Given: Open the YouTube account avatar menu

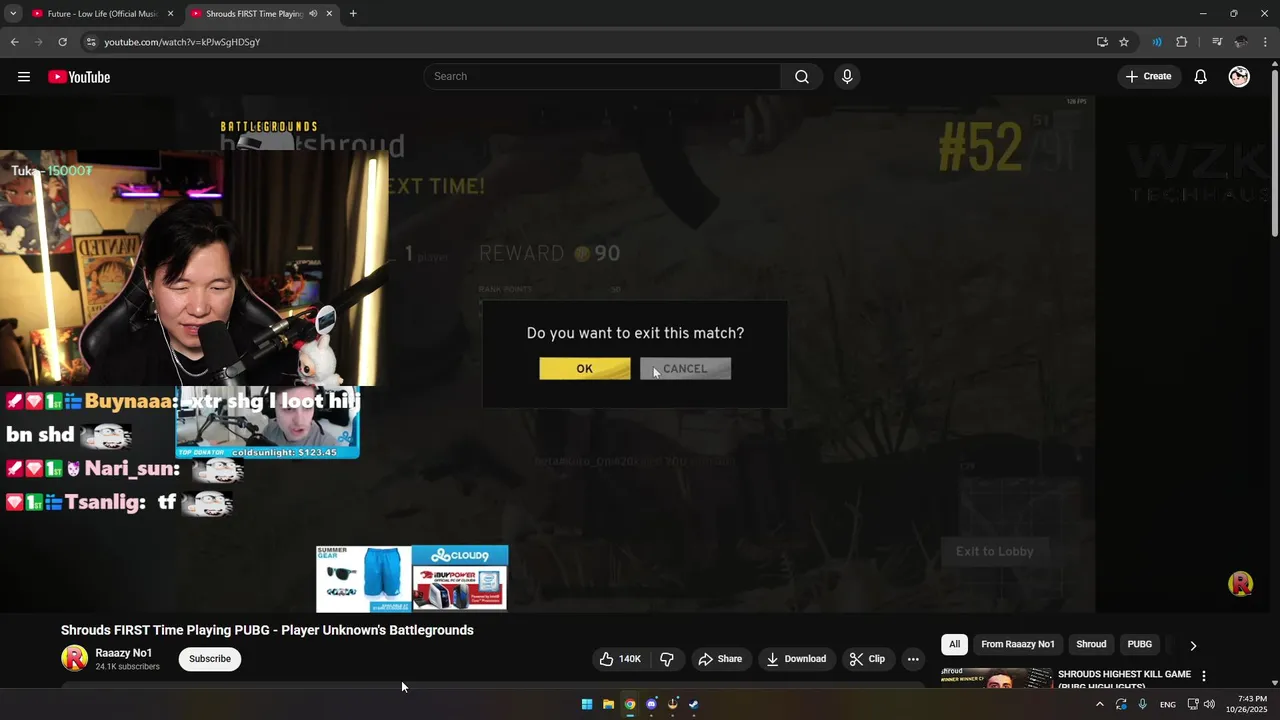Looking at the screenshot, I should click(x=1239, y=77).
